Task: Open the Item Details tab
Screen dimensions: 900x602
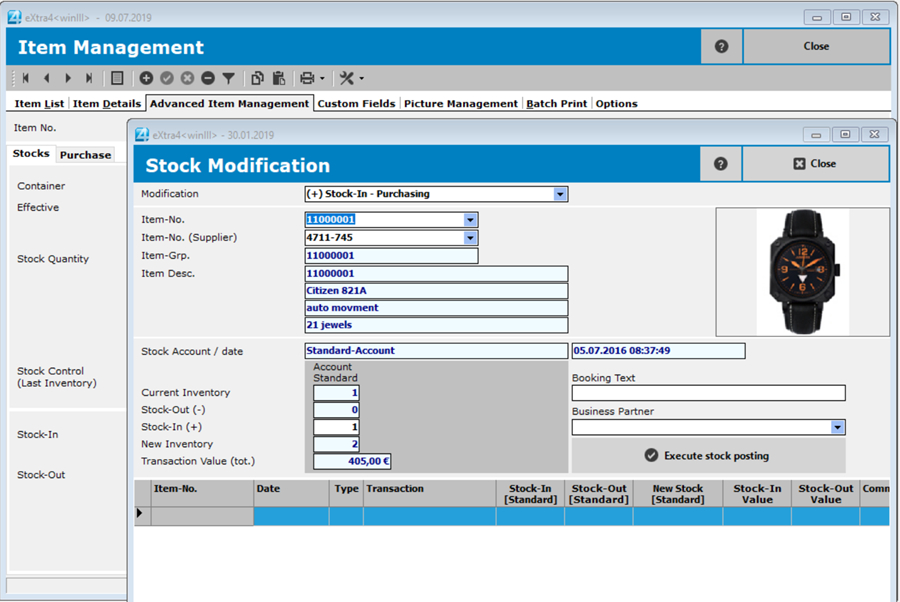Action: pos(107,104)
